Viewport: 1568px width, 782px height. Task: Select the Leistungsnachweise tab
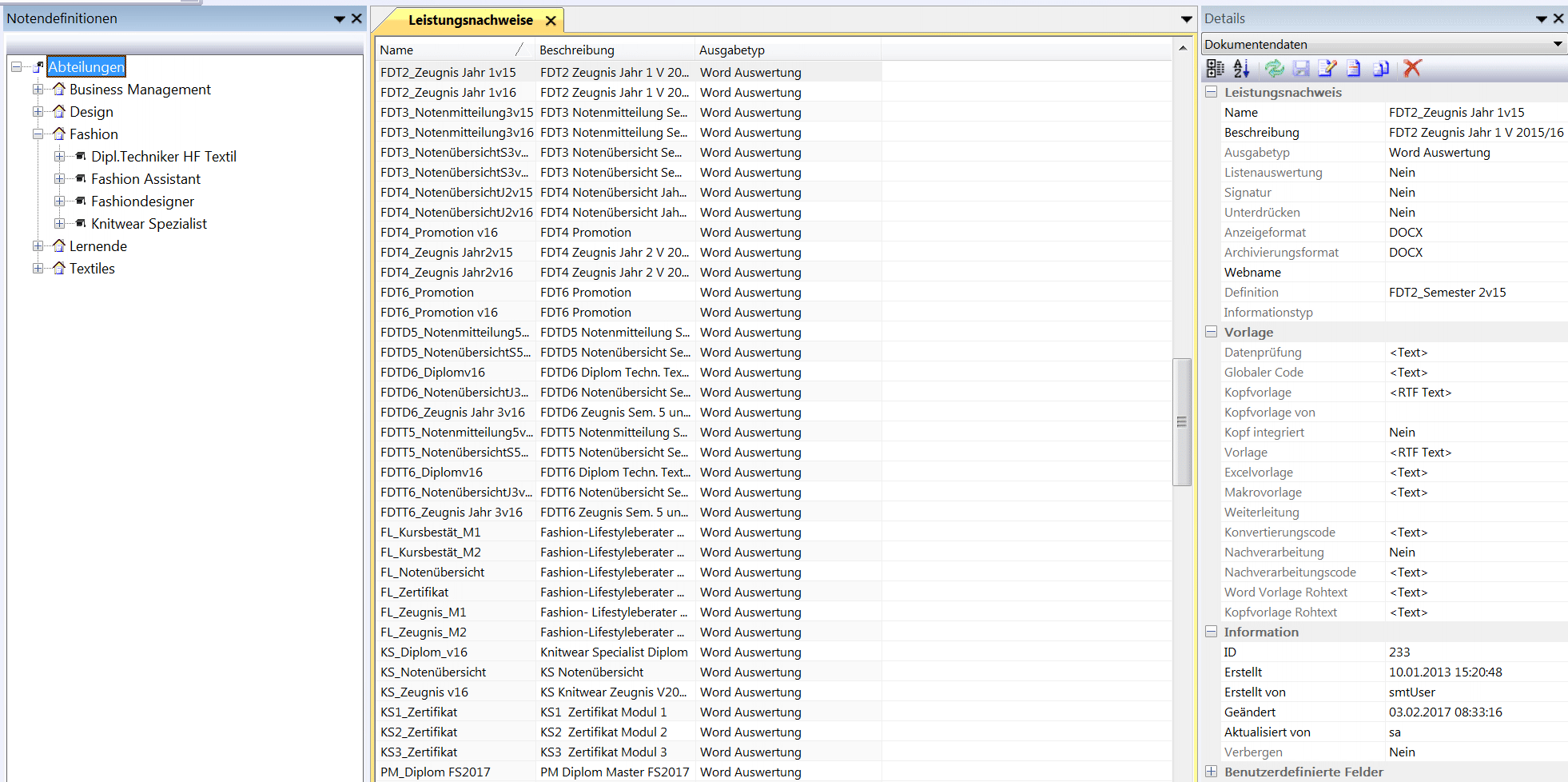pos(470,20)
